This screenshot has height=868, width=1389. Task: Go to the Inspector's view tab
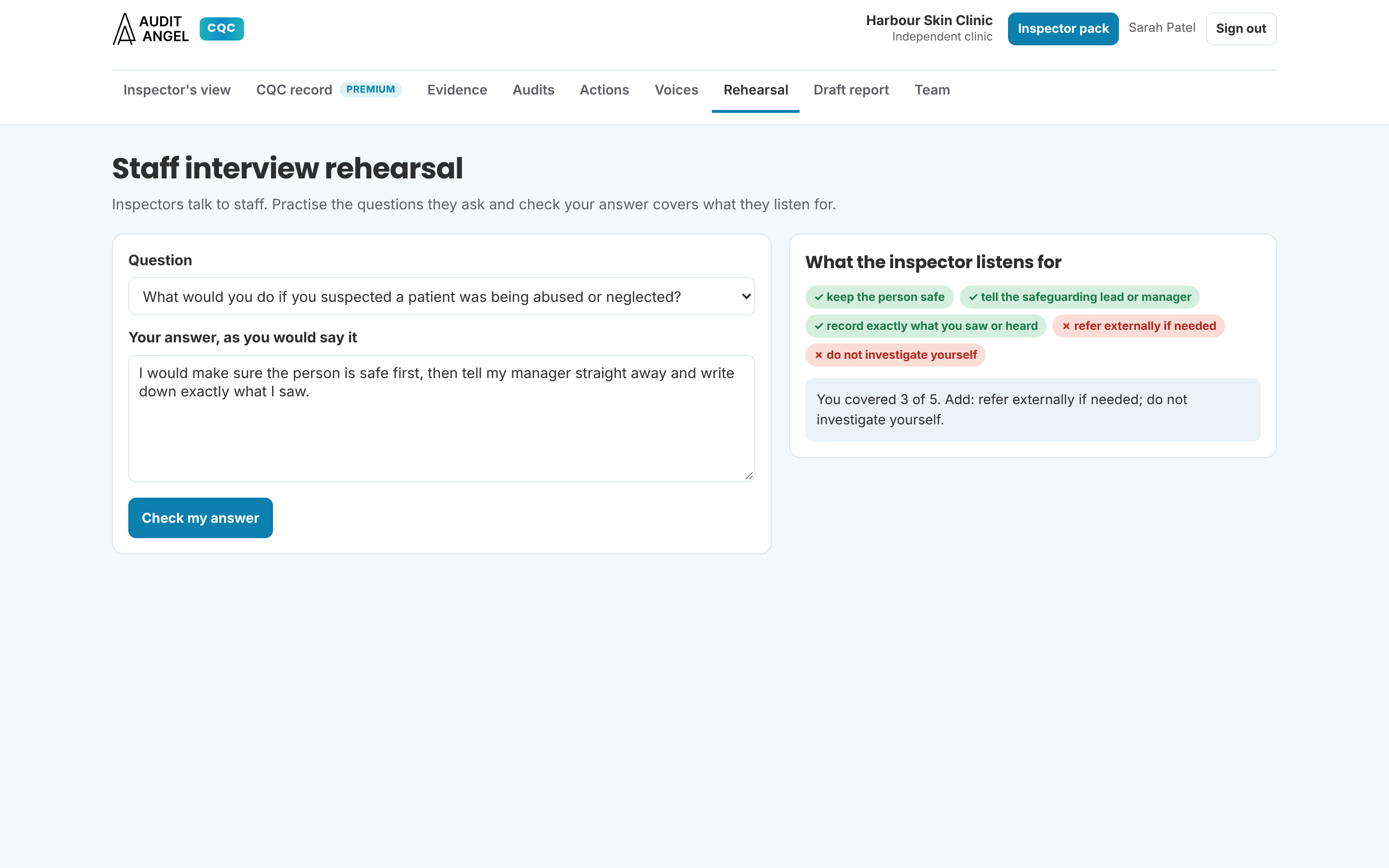[x=177, y=90]
